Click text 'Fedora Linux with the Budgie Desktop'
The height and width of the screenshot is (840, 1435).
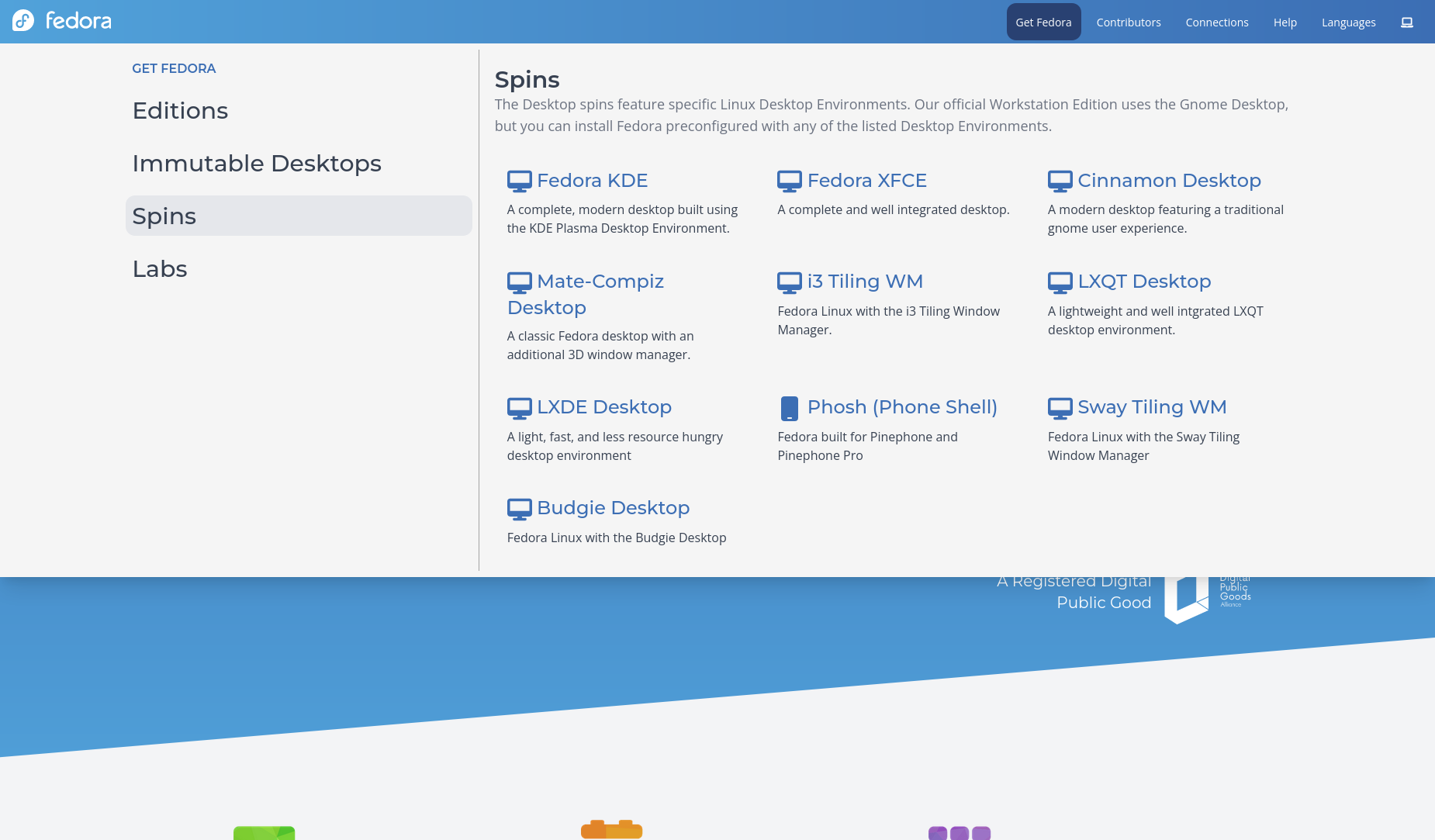[617, 538]
